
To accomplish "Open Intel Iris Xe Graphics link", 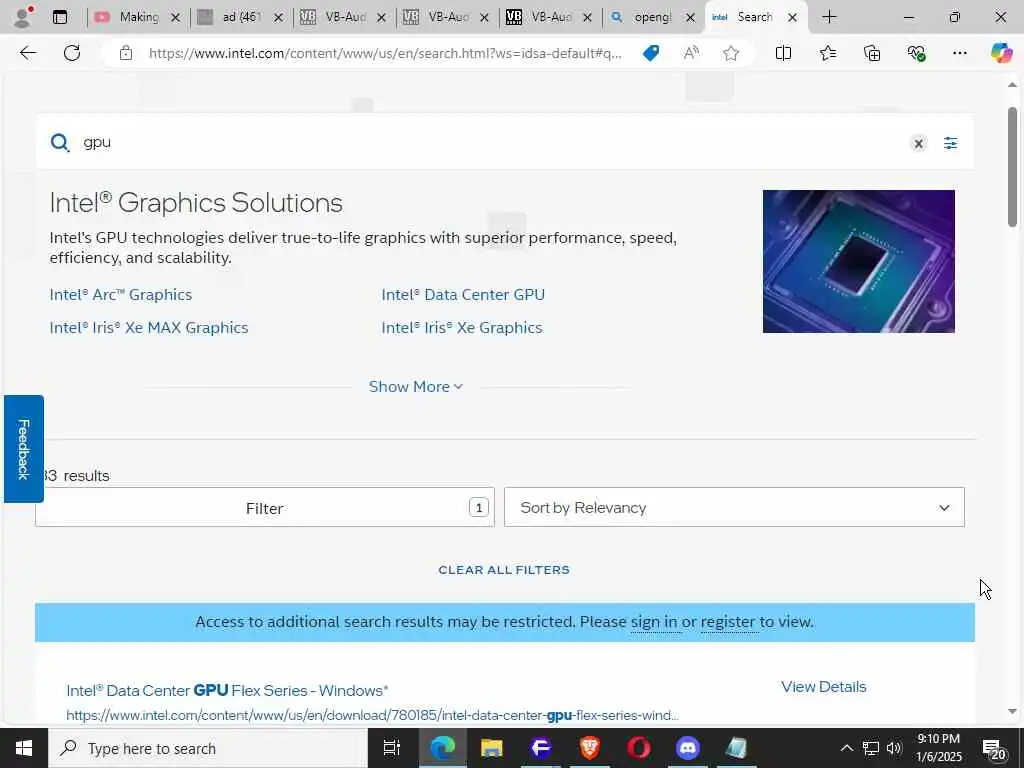I will pos(462,328).
